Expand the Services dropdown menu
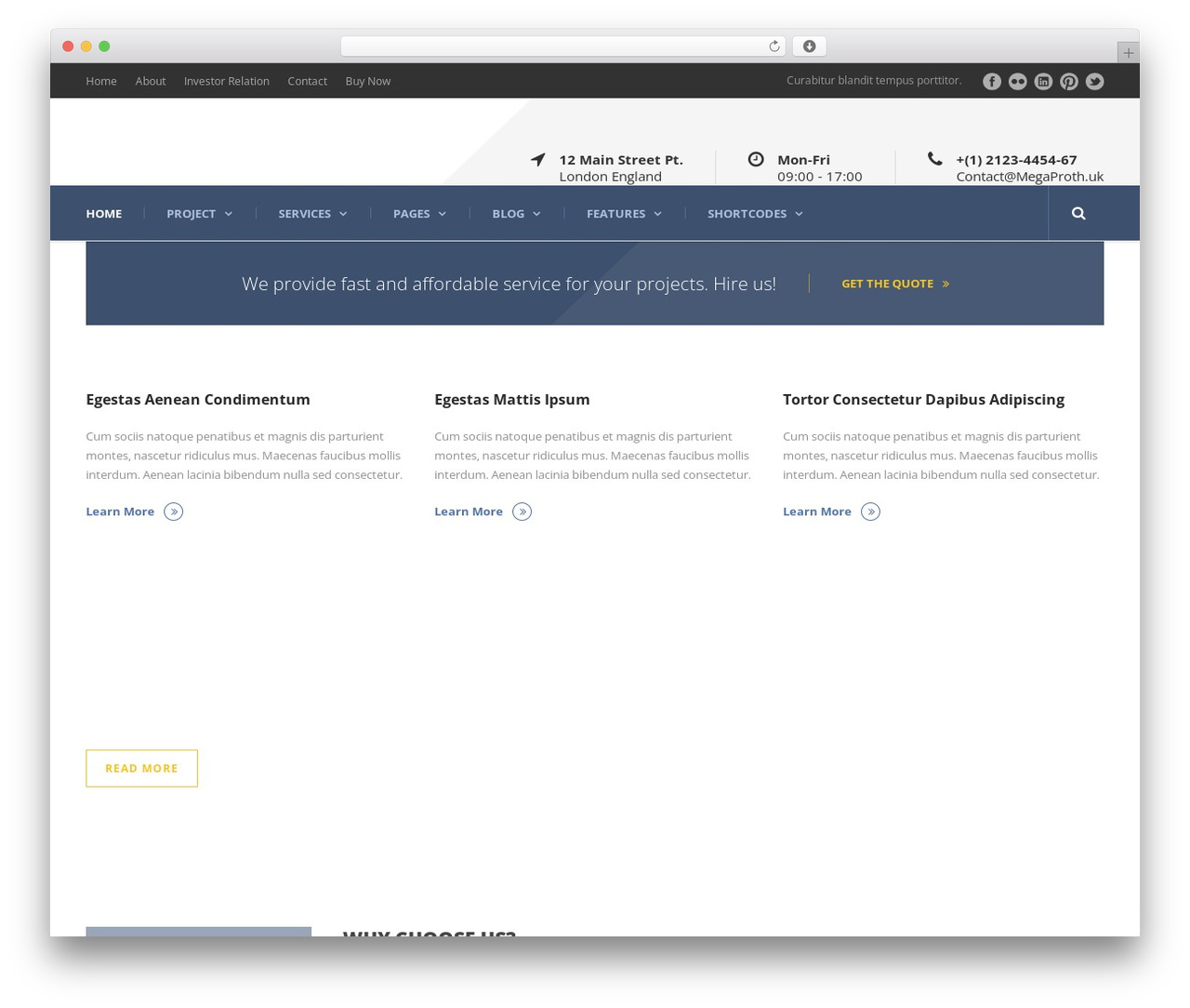The image size is (1190, 1008). click(312, 214)
